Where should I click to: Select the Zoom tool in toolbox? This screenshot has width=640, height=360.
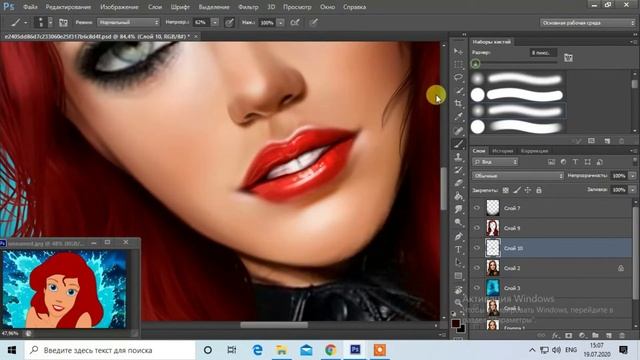pyautogui.click(x=458, y=302)
